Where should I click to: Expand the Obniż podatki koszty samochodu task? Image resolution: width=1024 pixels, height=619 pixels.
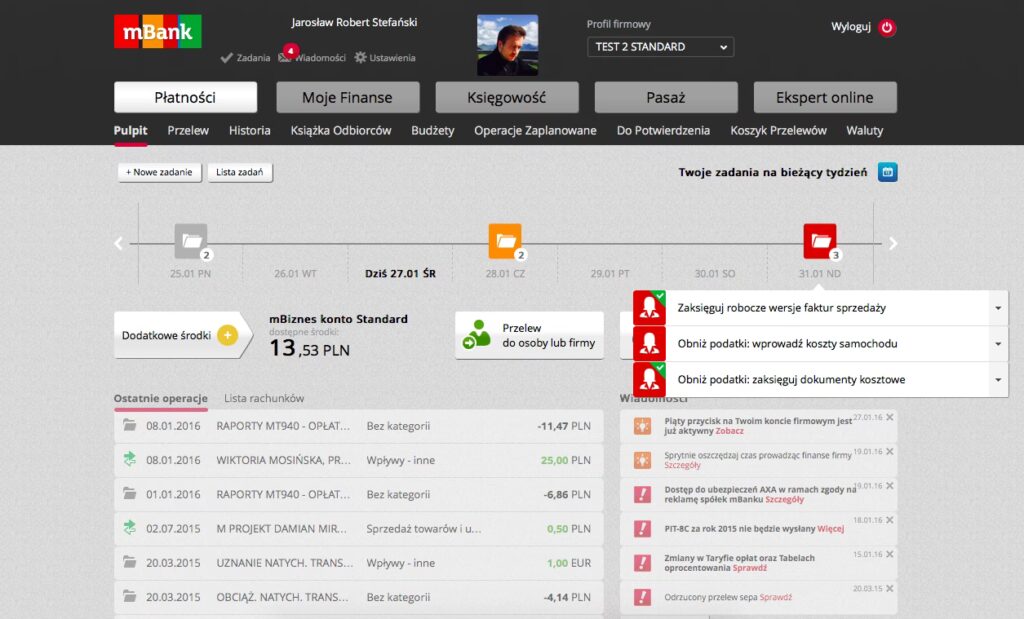[x=997, y=344]
